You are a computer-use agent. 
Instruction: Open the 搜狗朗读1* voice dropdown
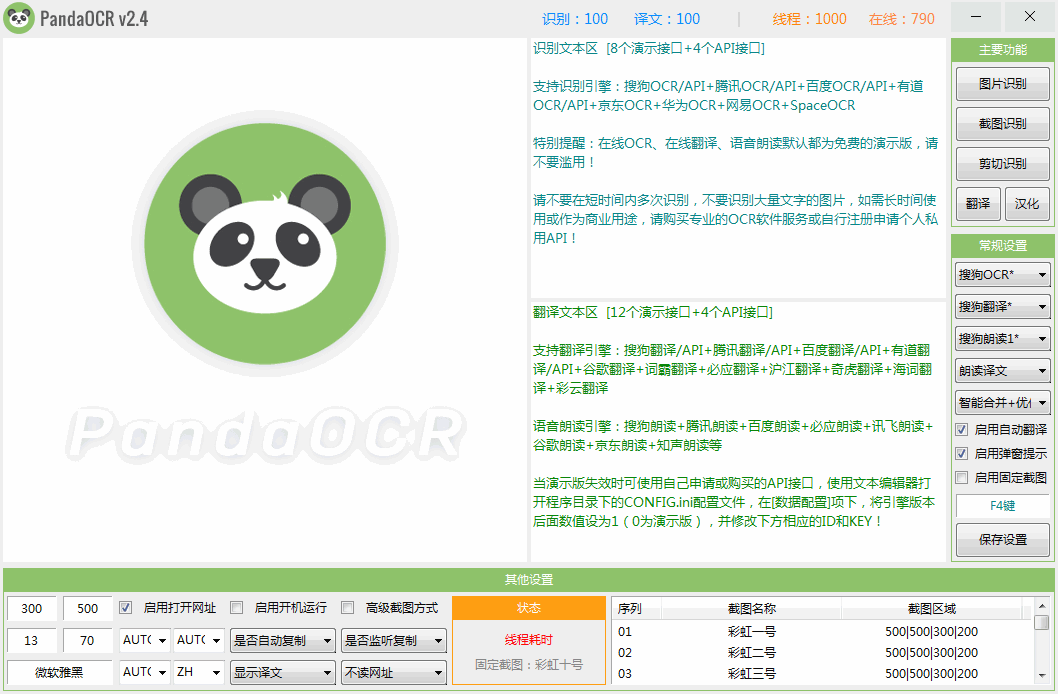point(1003,339)
